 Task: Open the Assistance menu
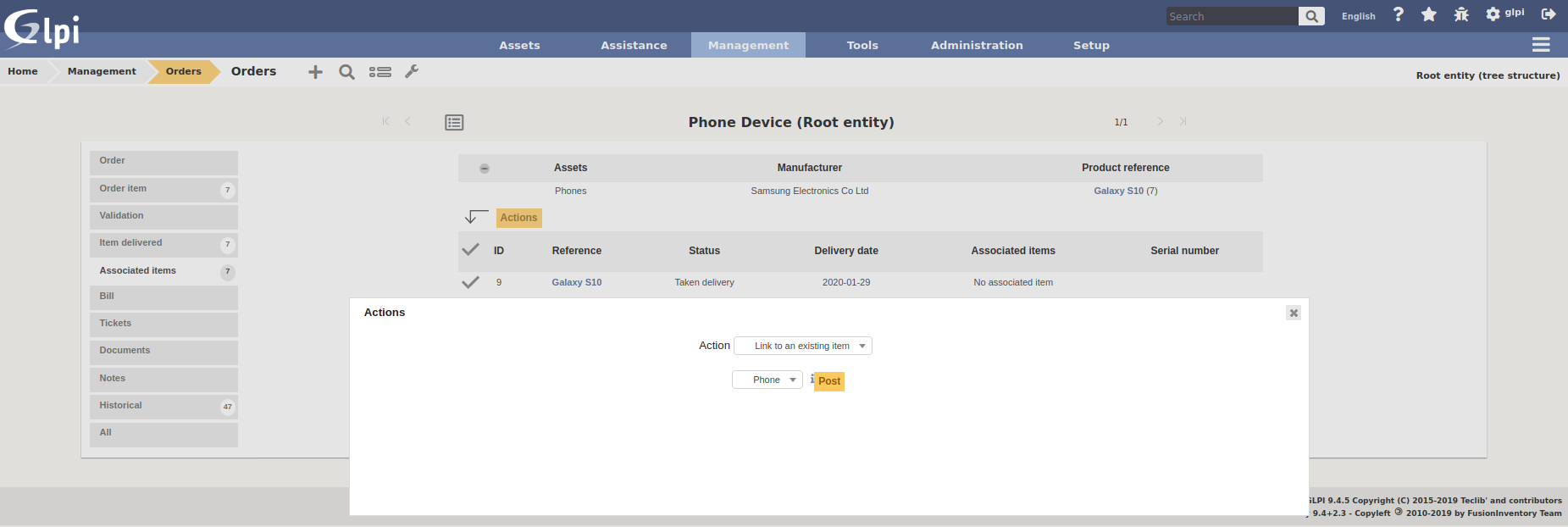(x=634, y=45)
